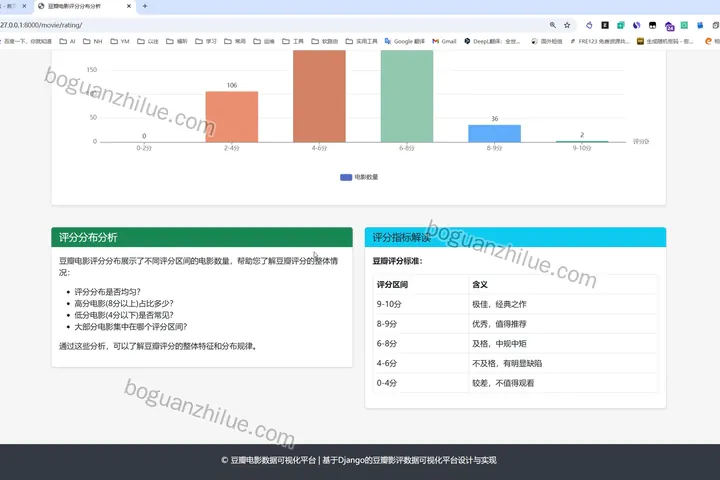Click the address bar URL movie/rating
720x480 pixels.
(41, 25)
